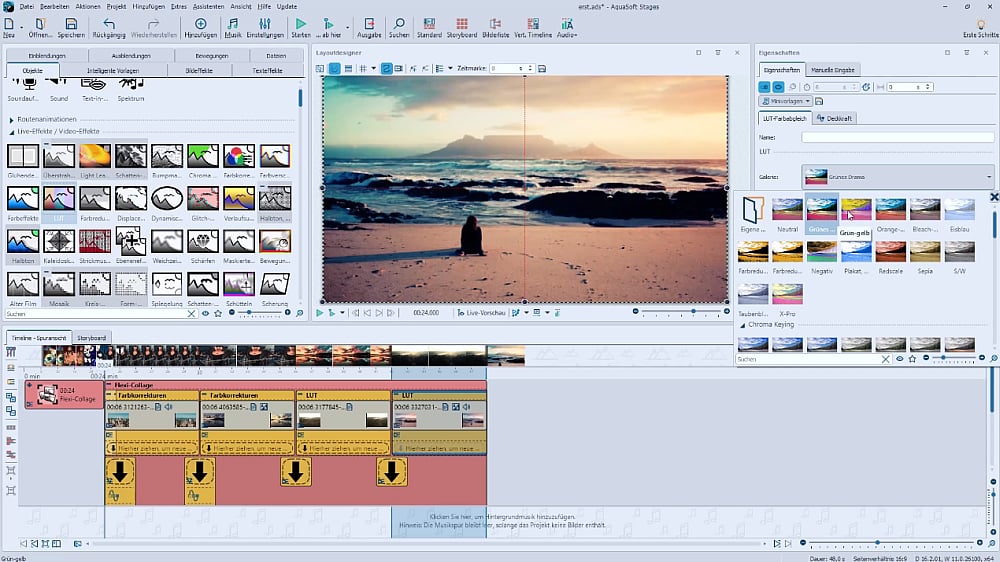This screenshot has width=1000, height=562.
Task: Click the Minivorlagen button
Action: 783,101
